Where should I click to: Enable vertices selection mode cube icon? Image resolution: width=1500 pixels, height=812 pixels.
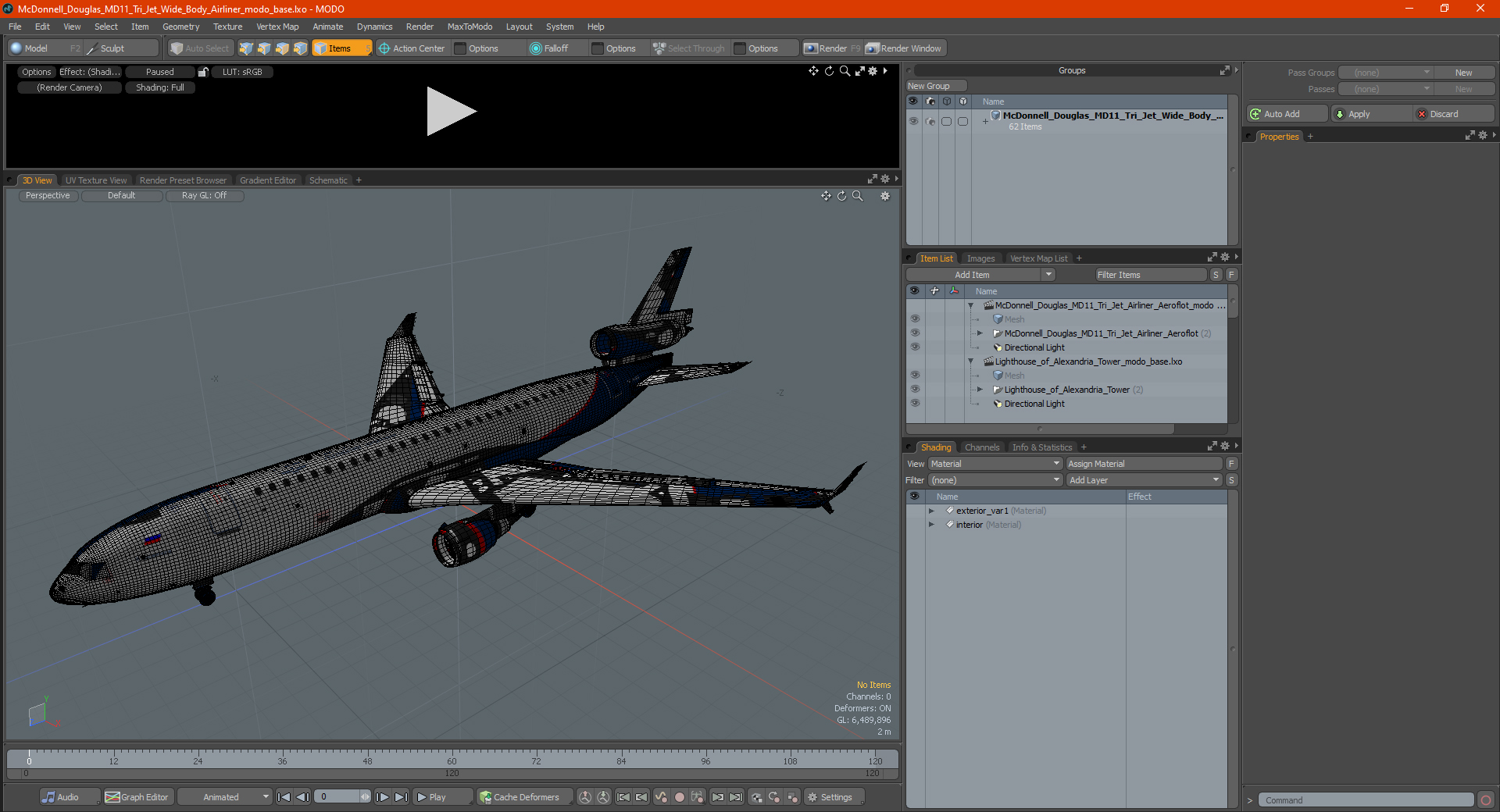click(x=246, y=48)
